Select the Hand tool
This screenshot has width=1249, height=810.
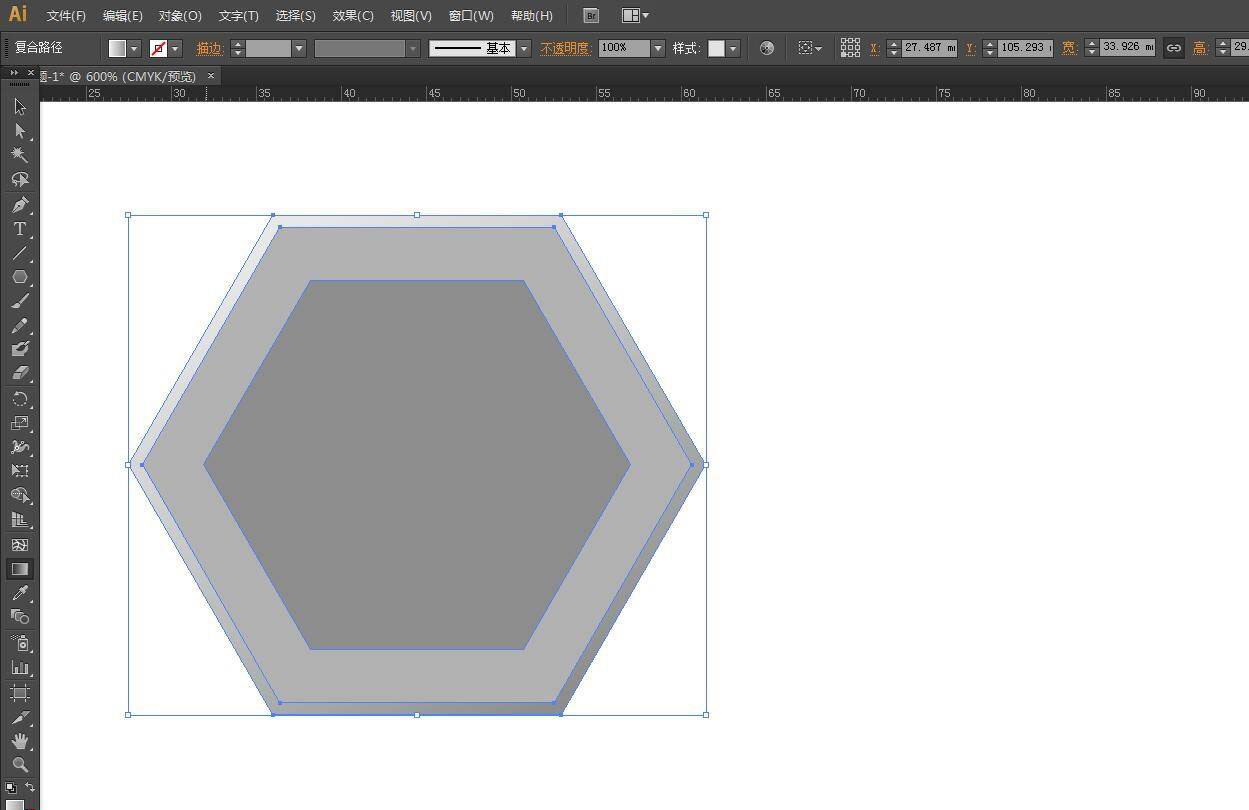19,741
